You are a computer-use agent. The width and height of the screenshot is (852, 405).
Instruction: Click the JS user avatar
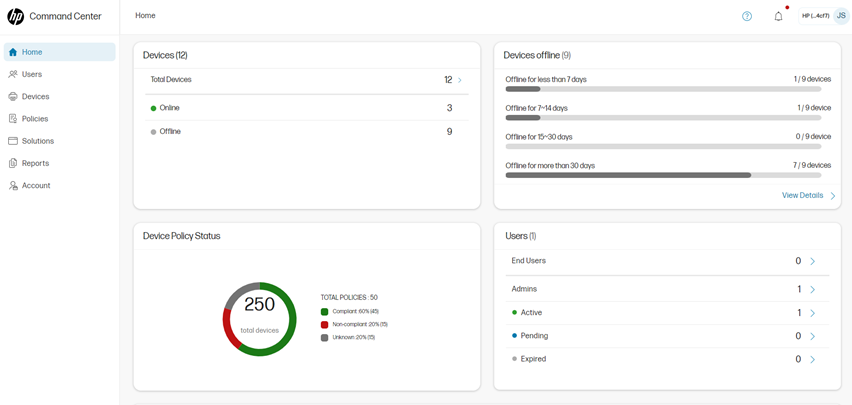840,16
